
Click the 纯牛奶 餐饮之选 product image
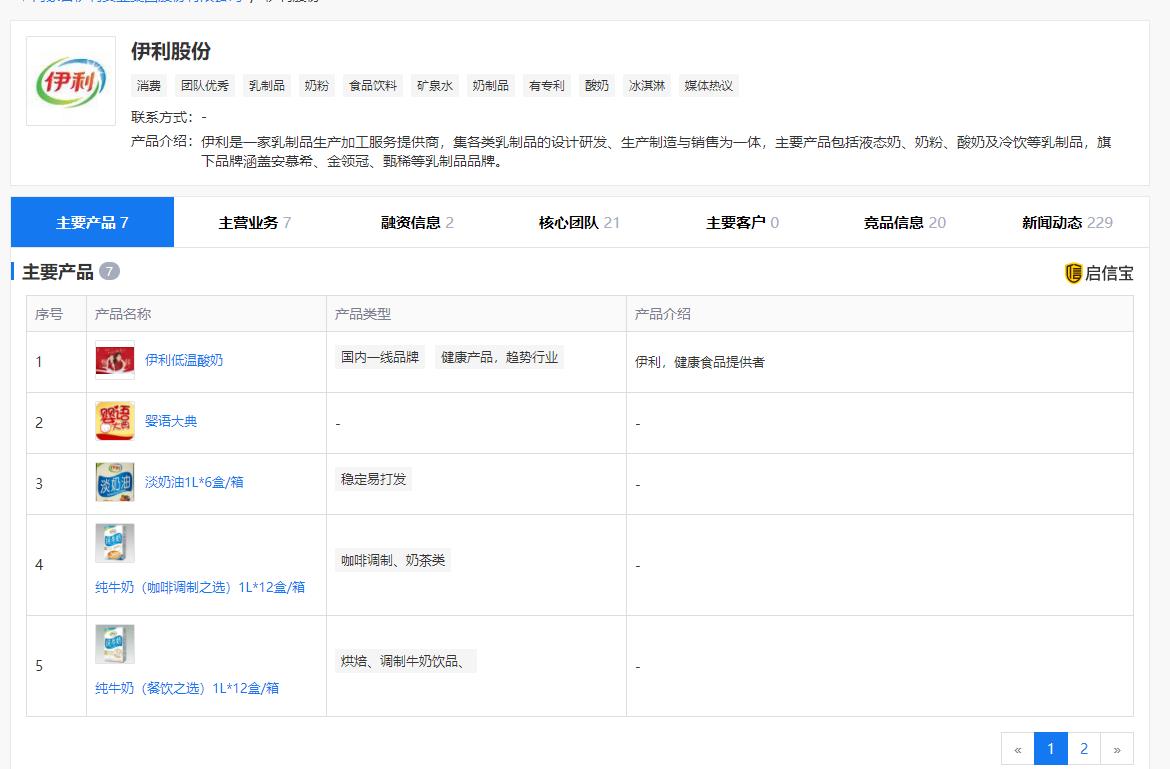pyautogui.click(x=115, y=644)
